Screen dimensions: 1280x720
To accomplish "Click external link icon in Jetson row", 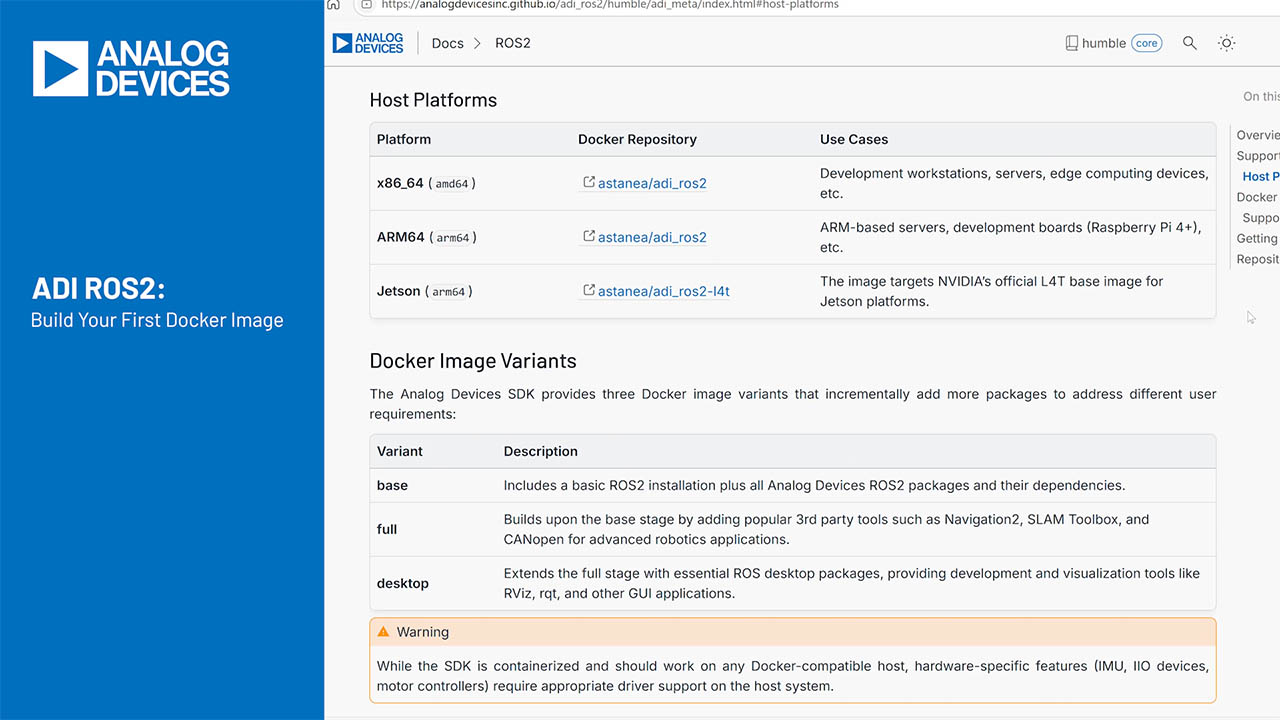I will tap(589, 291).
